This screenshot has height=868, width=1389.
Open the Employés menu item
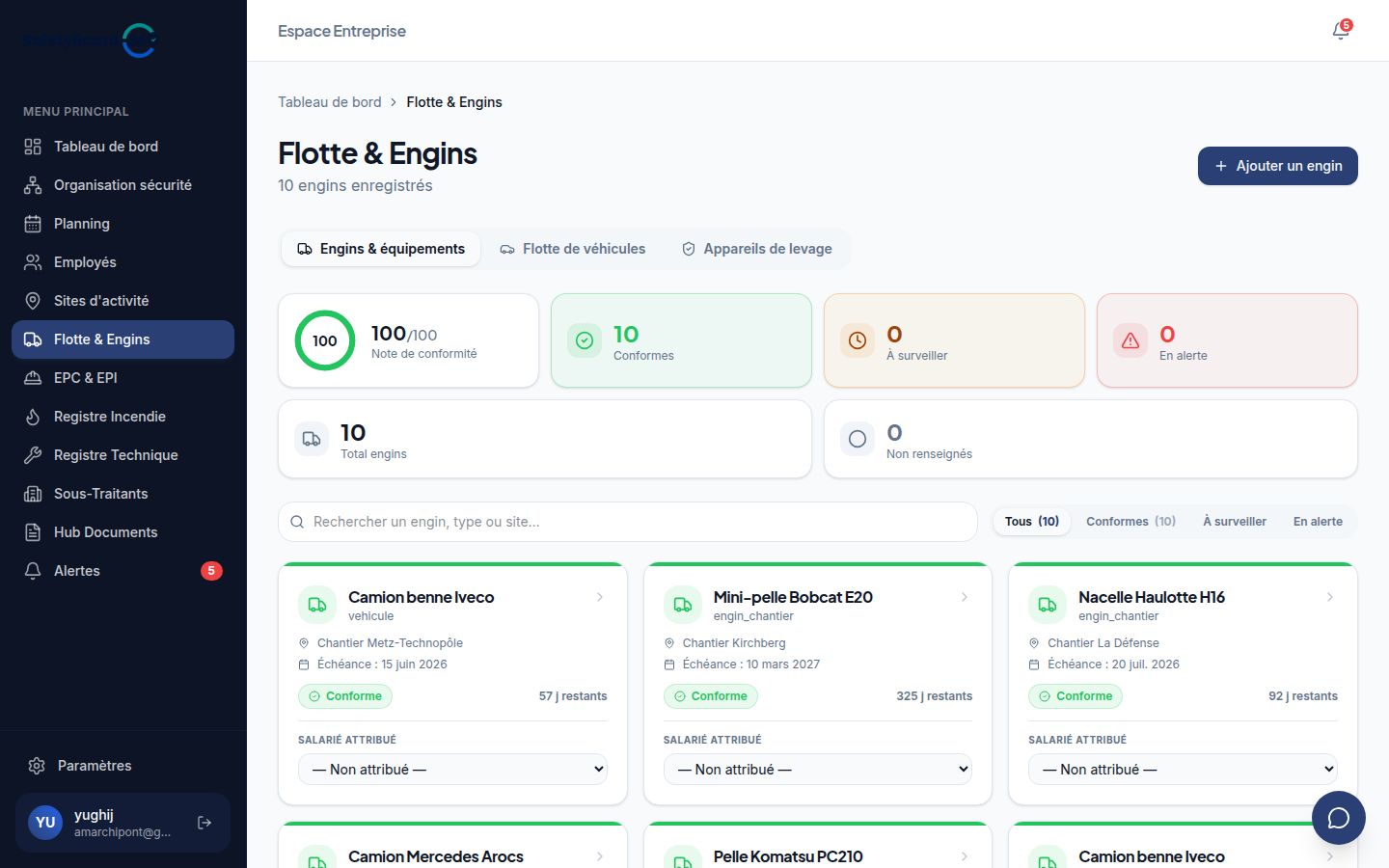pos(123,262)
